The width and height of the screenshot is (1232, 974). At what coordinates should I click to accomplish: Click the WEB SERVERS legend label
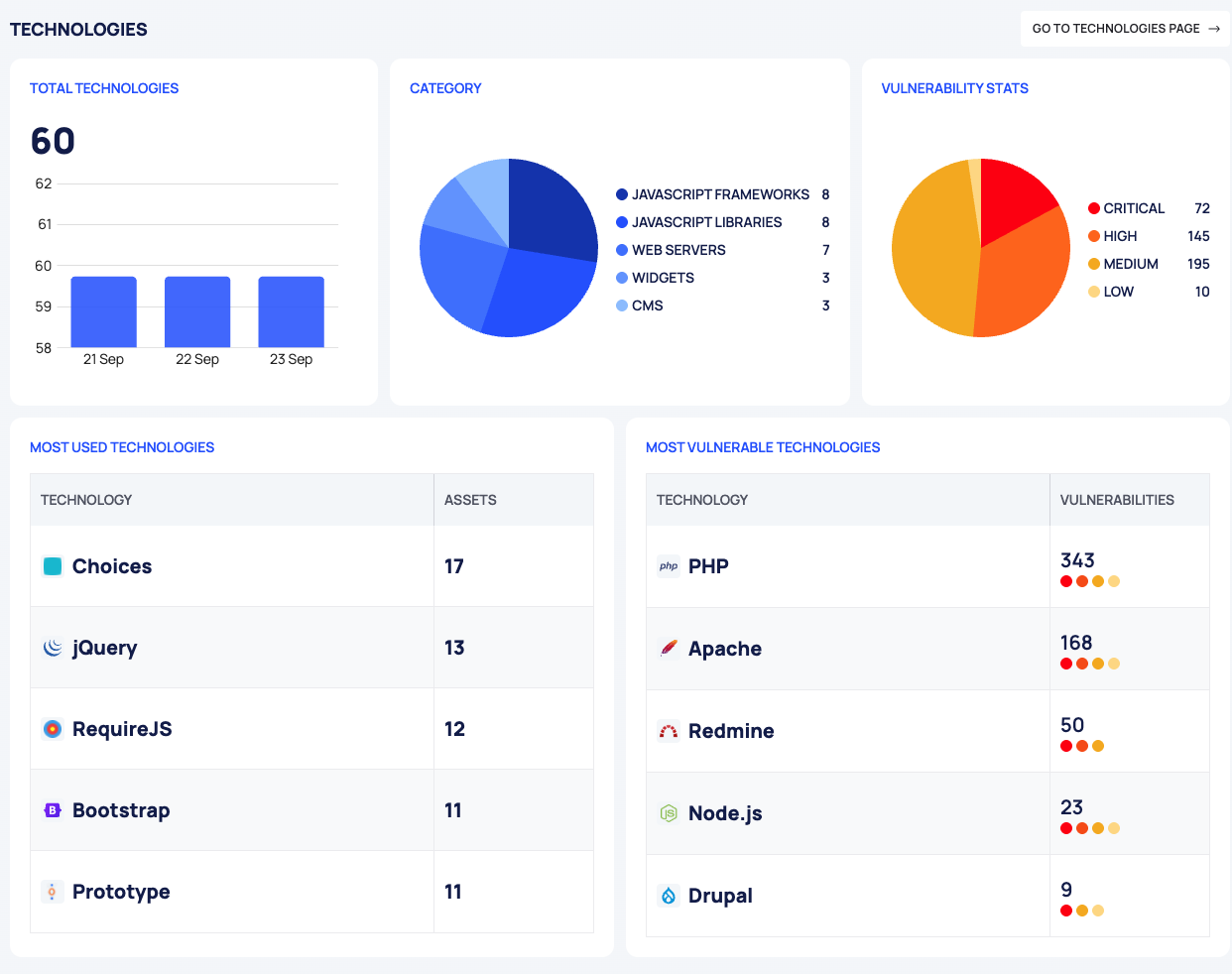[x=678, y=250]
